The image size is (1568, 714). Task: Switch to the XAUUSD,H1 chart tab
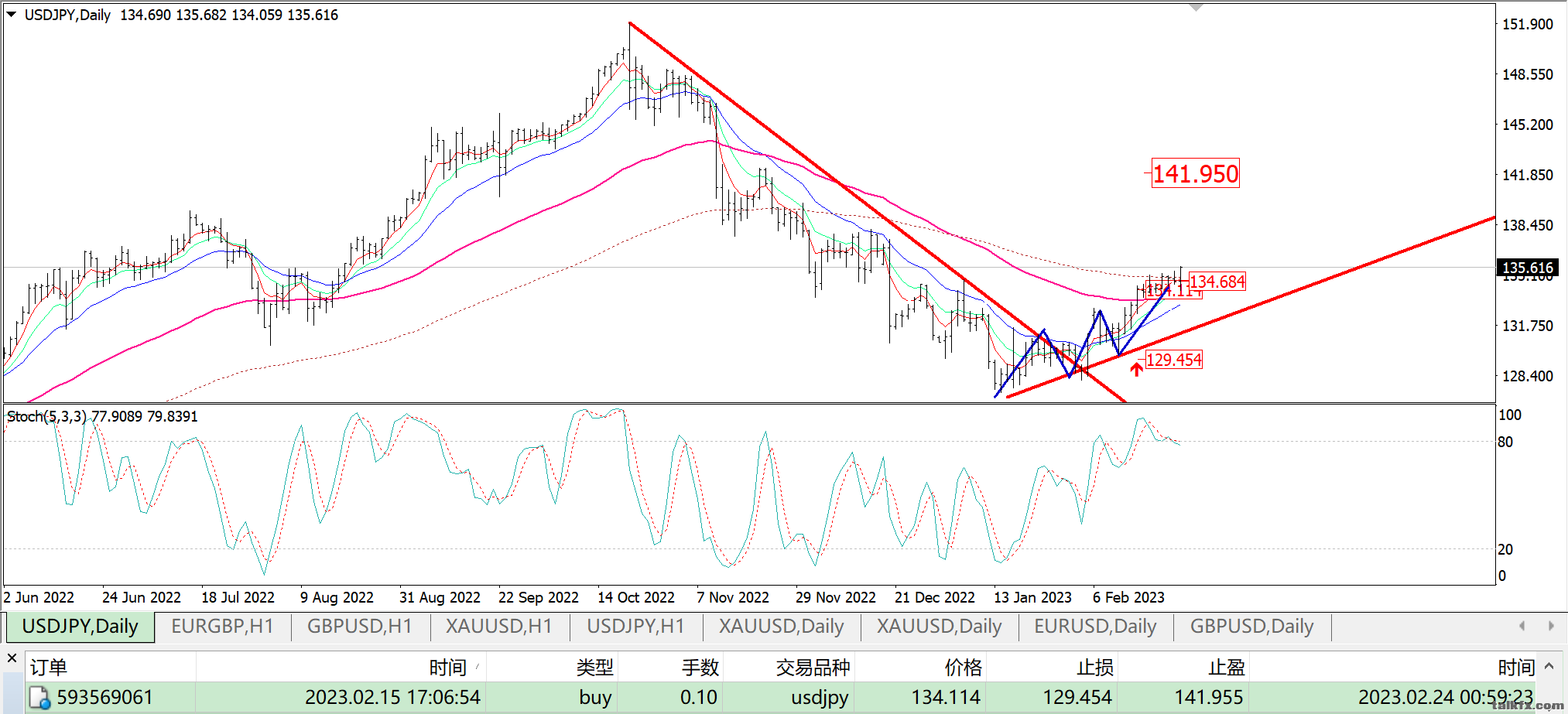tap(499, 627)
